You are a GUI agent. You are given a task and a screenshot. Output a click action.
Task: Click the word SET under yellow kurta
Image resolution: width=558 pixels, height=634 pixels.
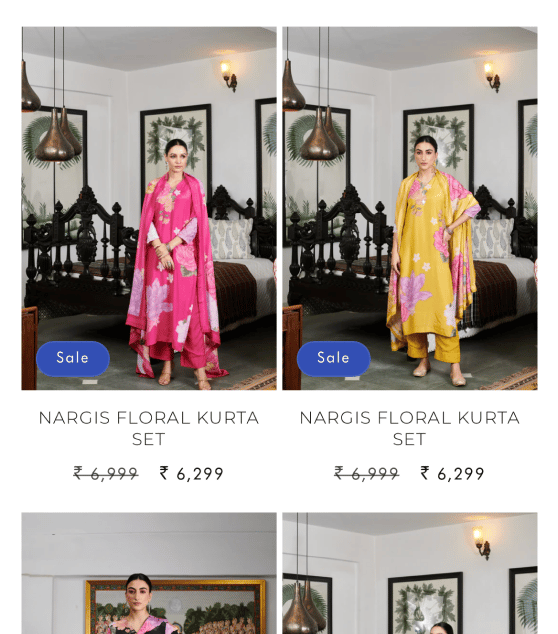(x=410, y=440)
